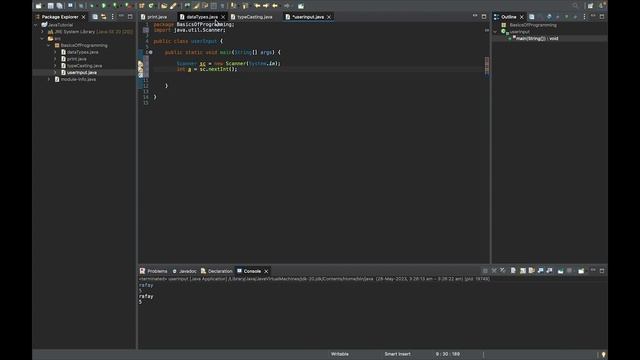Click the Terminate icon in the Console toolbar
This screenshot has width=640, height=360.
point(485,271)
